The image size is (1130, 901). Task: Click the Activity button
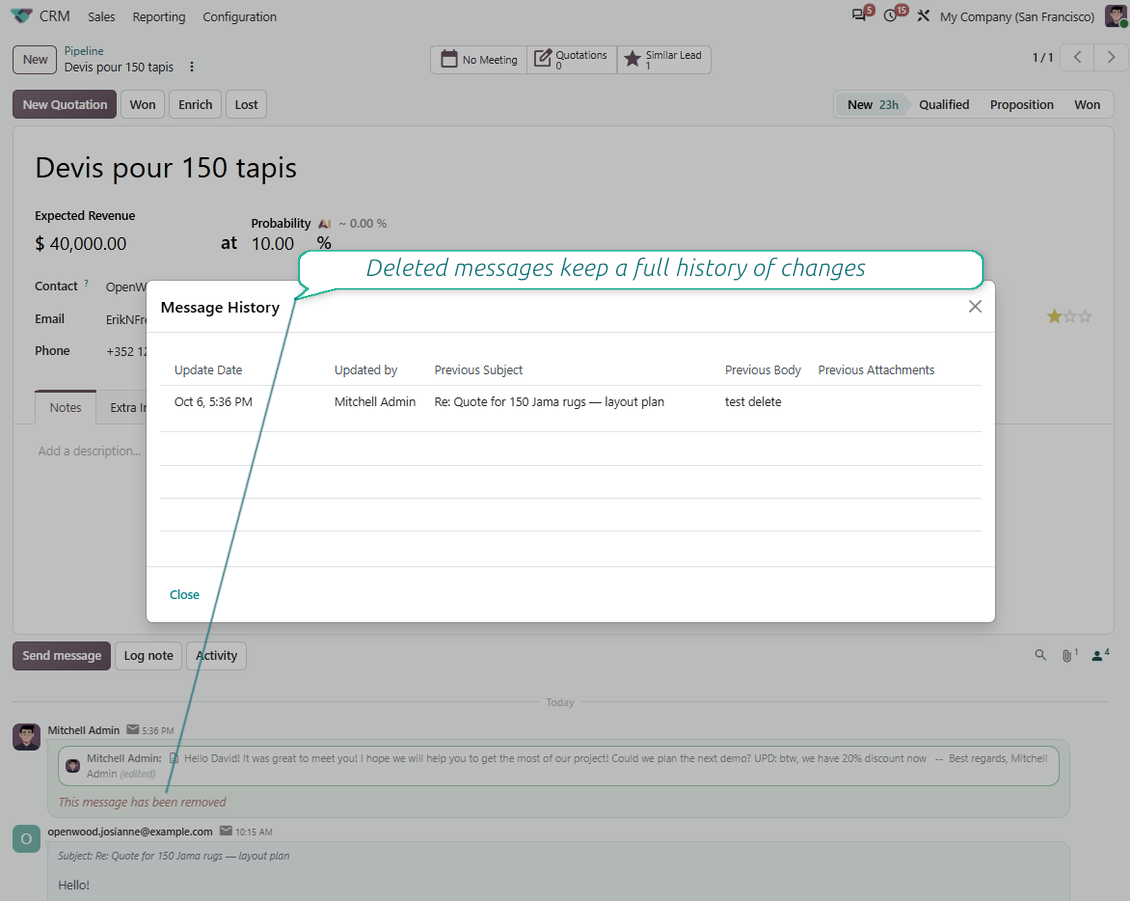click(x=216, y=656)
